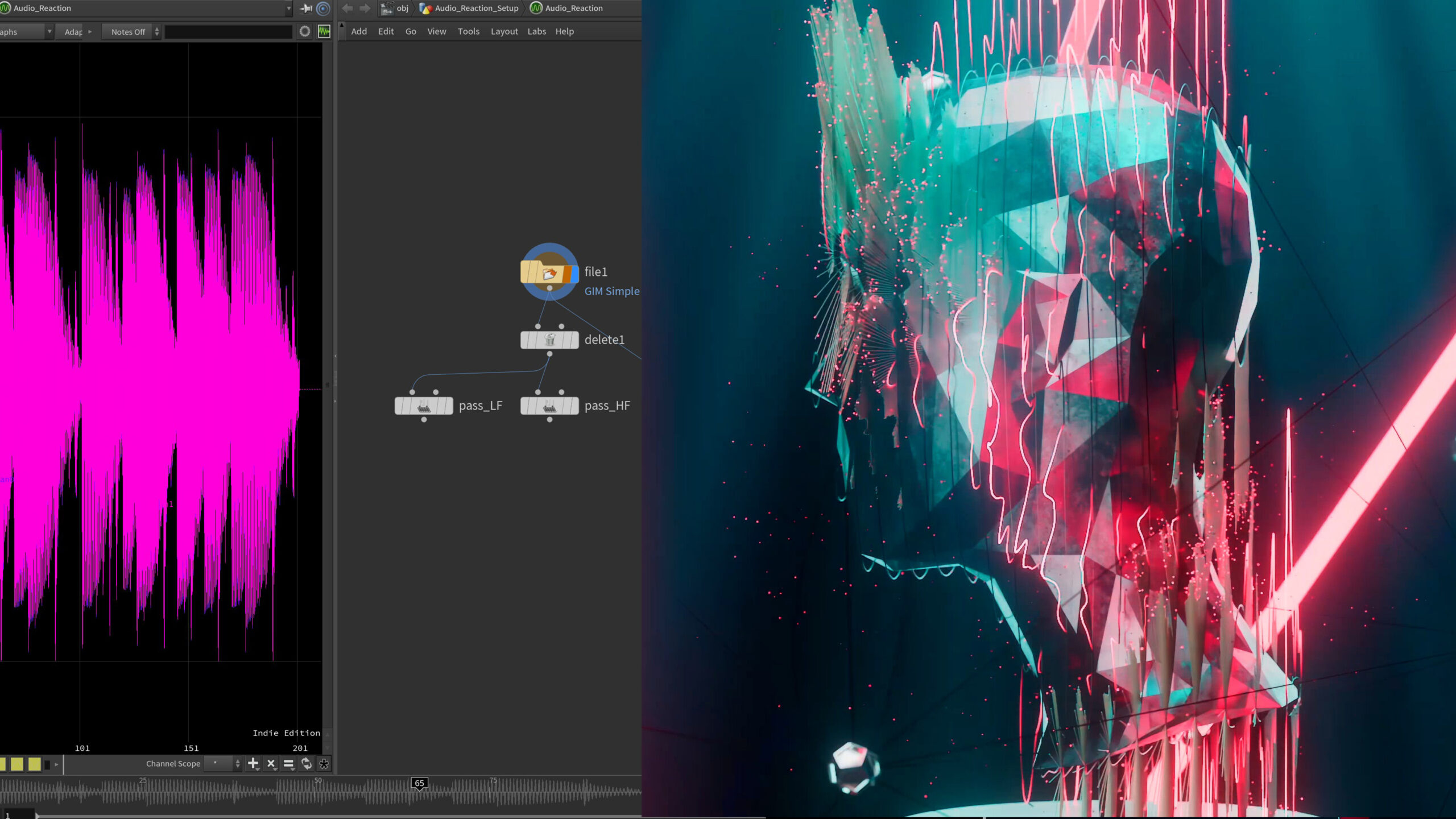Open the Add menu
This screenshot has width=1456, height=819.
[x=359, y=31]
